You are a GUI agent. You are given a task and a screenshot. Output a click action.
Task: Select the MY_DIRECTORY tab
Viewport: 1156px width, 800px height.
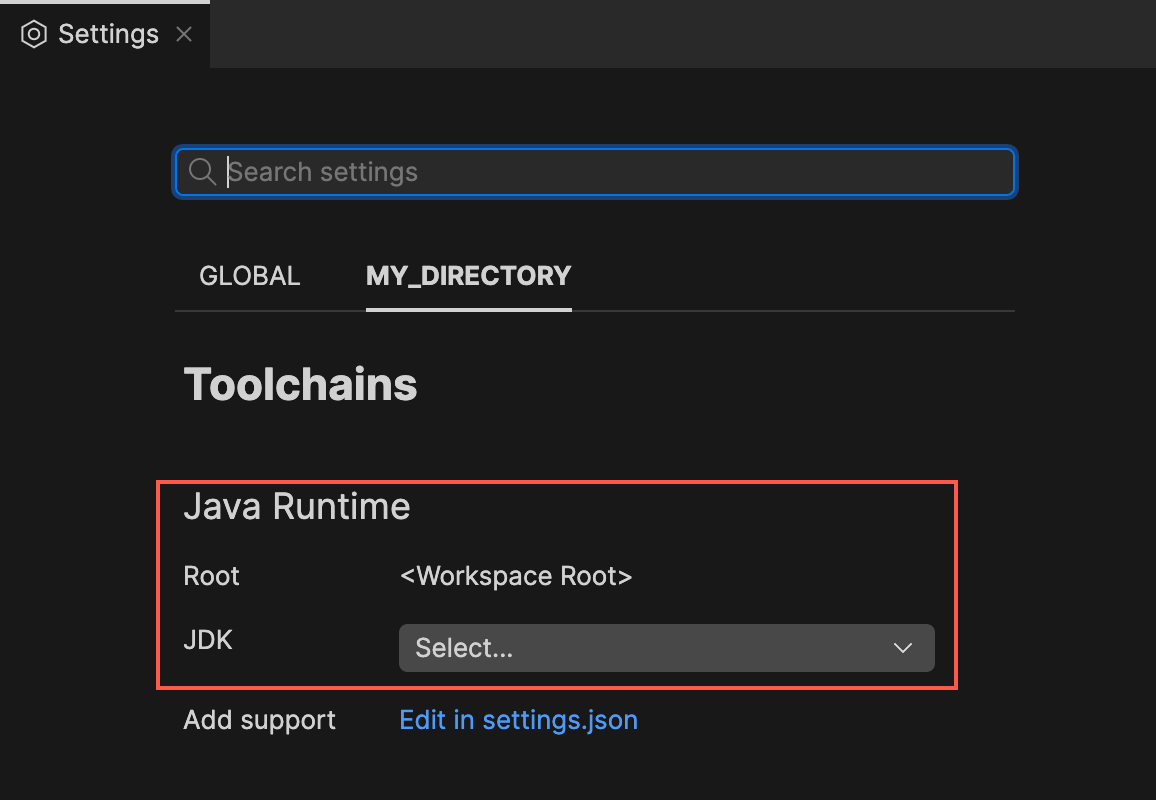(468, 276)
